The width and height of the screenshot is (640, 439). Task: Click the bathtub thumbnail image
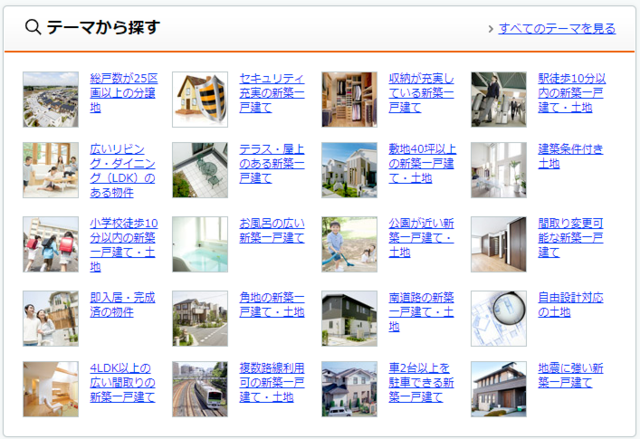pyautogui.click(x=200, y=244)
